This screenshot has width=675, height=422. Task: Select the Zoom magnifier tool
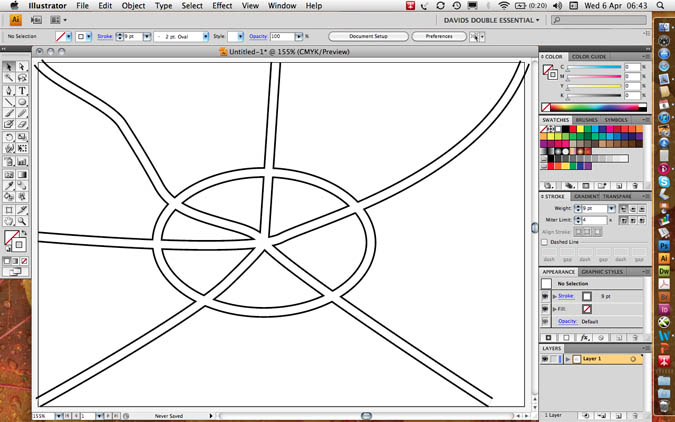tap(22, 220)
